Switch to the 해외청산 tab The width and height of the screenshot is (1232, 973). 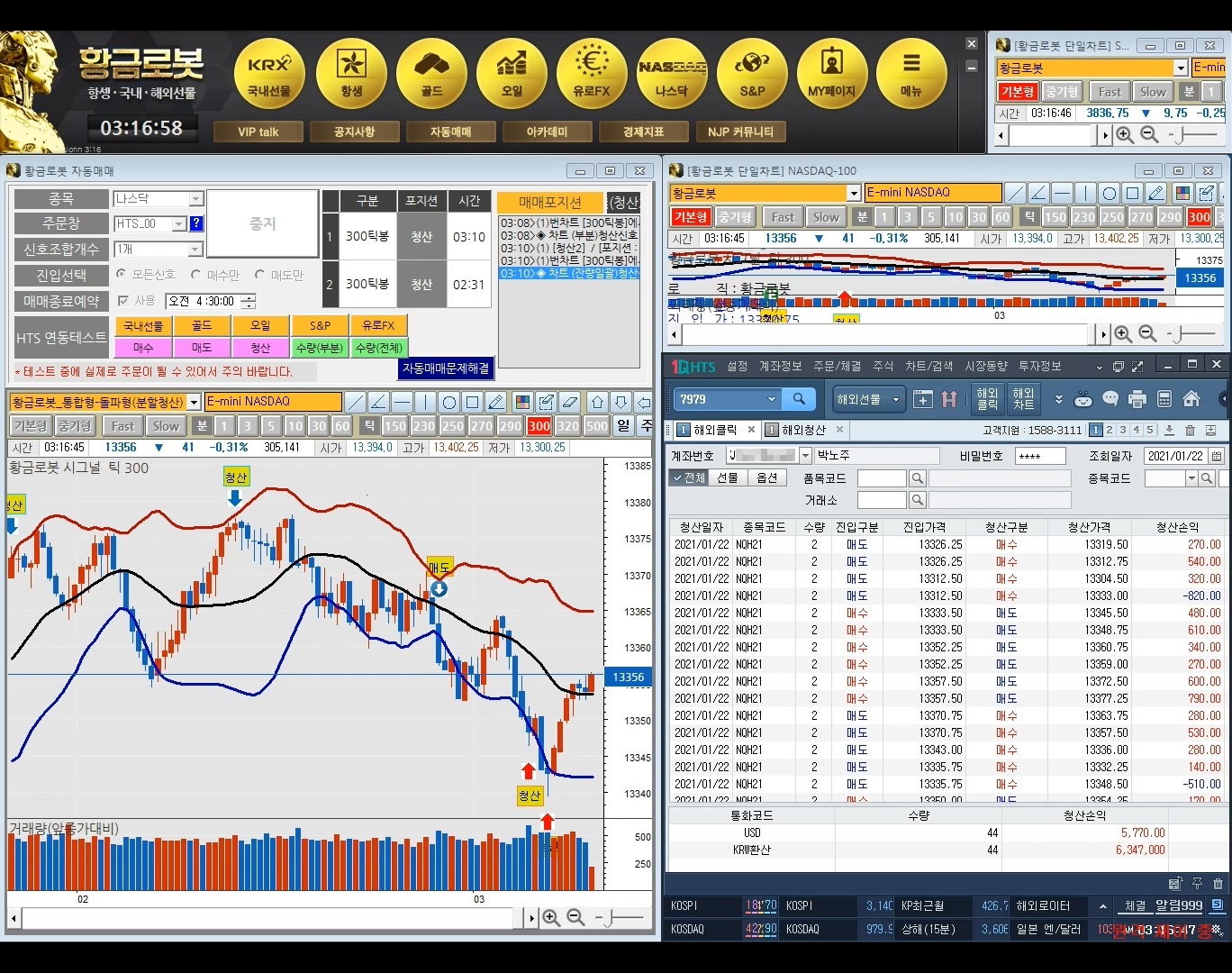point(803,430)
